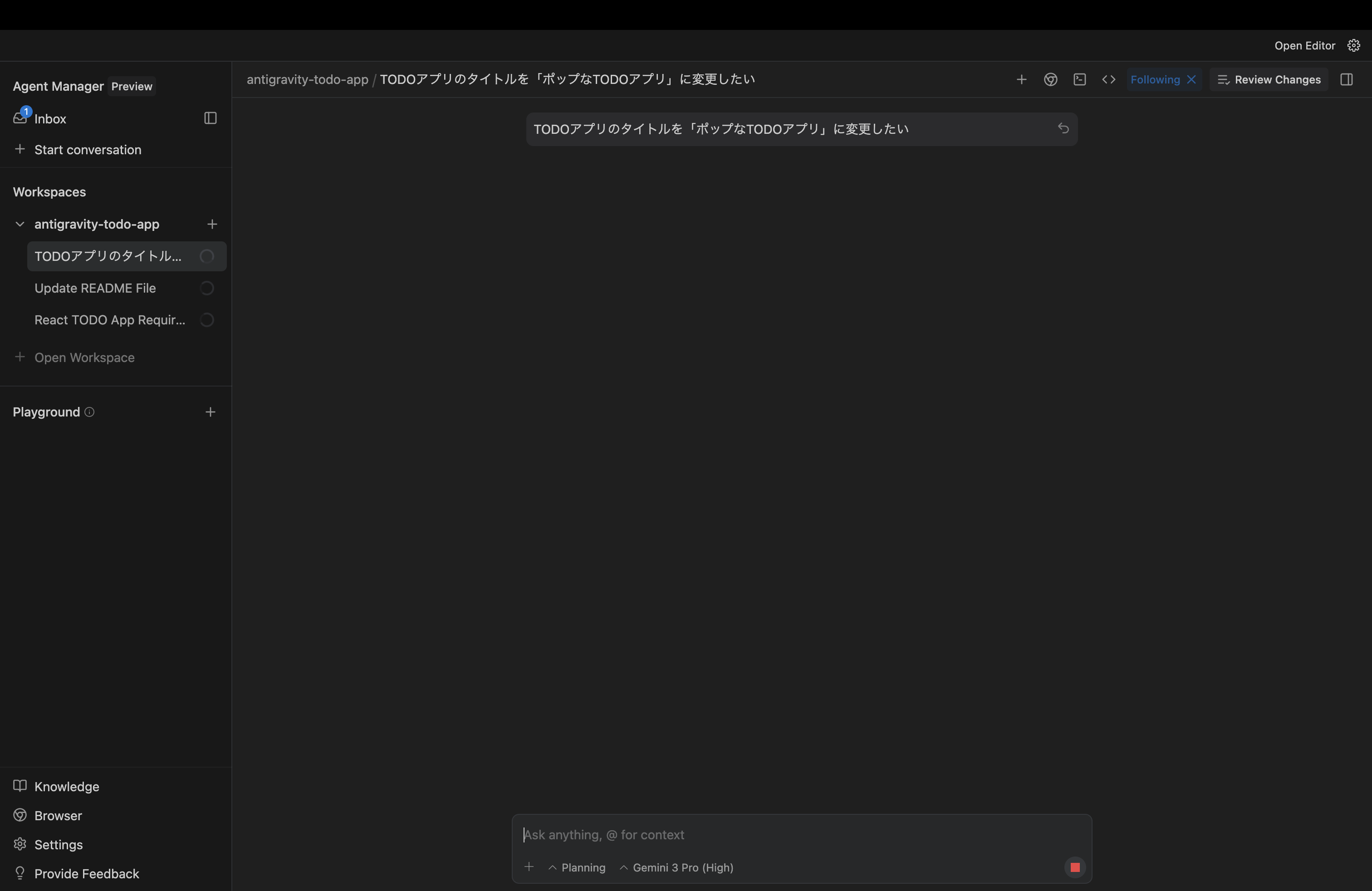Click the settings gear next to Open Editor
This screenshot has height=891, width=1372.
[1353, 45]
